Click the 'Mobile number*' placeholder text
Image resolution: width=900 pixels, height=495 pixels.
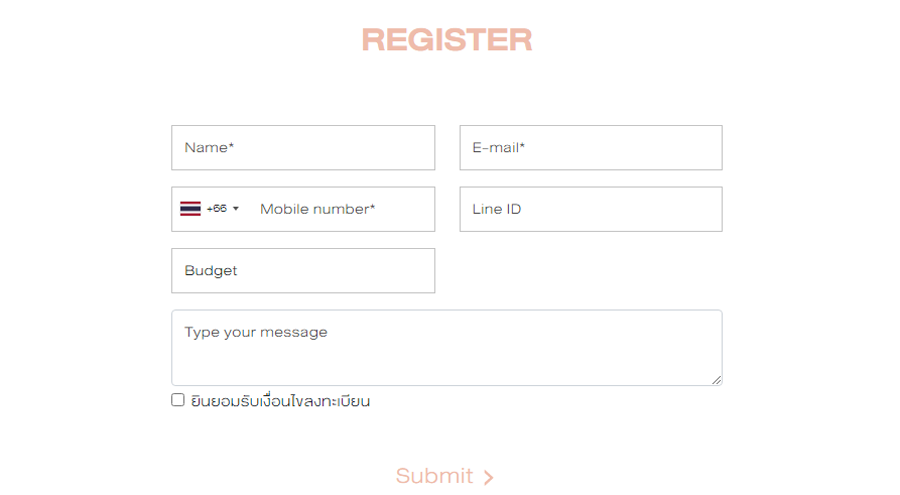coord(317,209)
